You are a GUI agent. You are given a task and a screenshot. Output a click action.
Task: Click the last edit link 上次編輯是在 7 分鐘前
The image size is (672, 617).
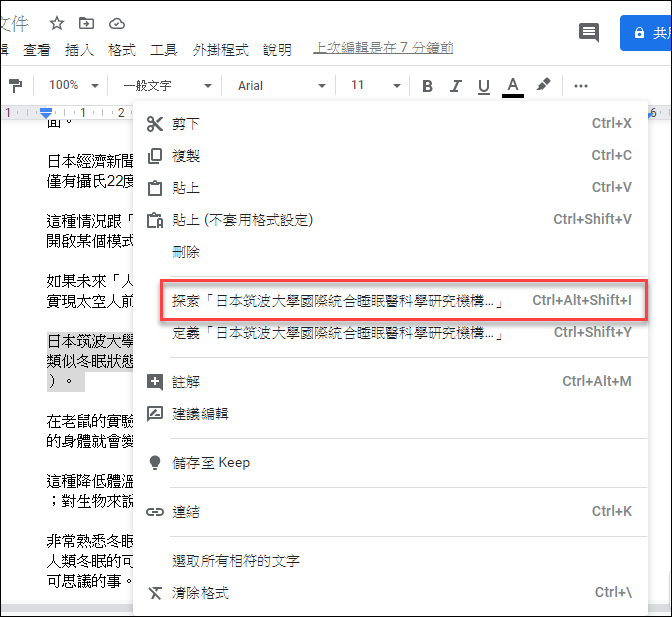click(x=383, y=48)
